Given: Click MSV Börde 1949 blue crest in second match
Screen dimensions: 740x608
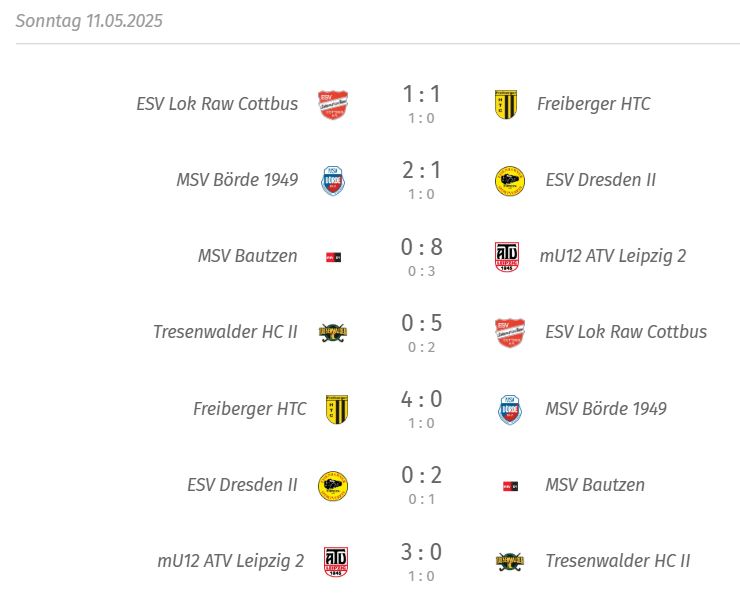Looking at the screenshot, I should (x=333, y=181).
